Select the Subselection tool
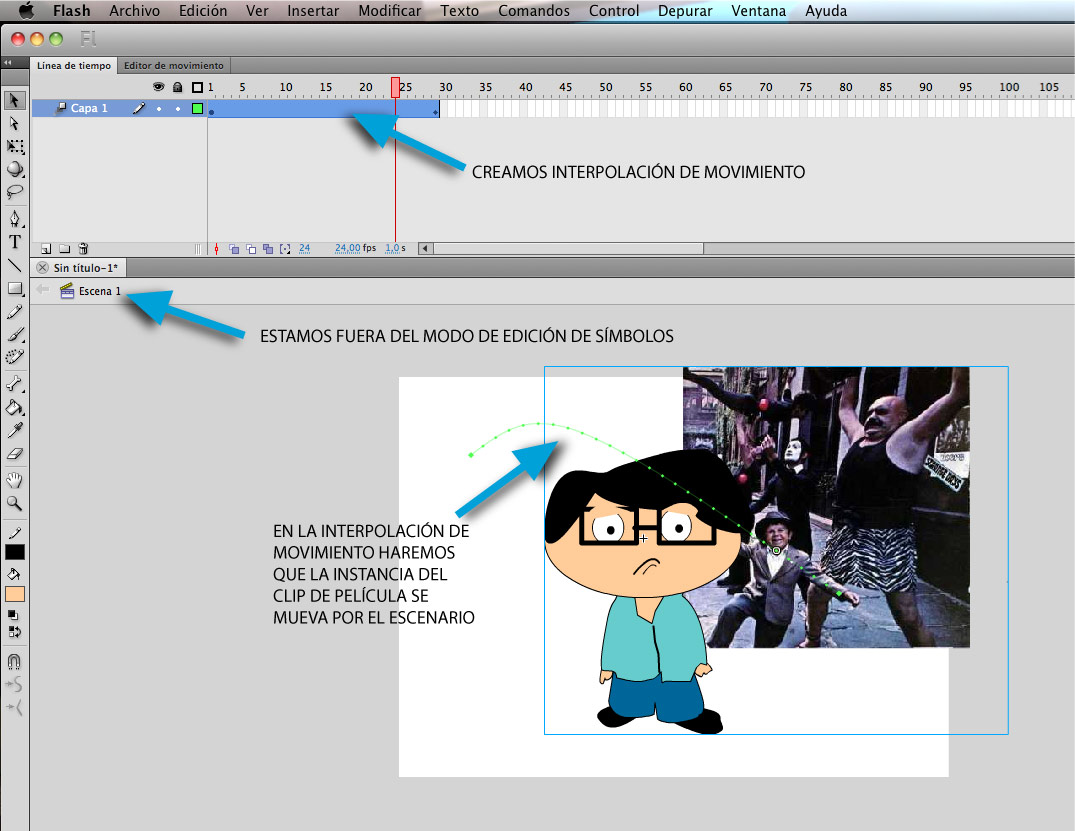Screen dimensions: 1075x831 tap(14, 123)
